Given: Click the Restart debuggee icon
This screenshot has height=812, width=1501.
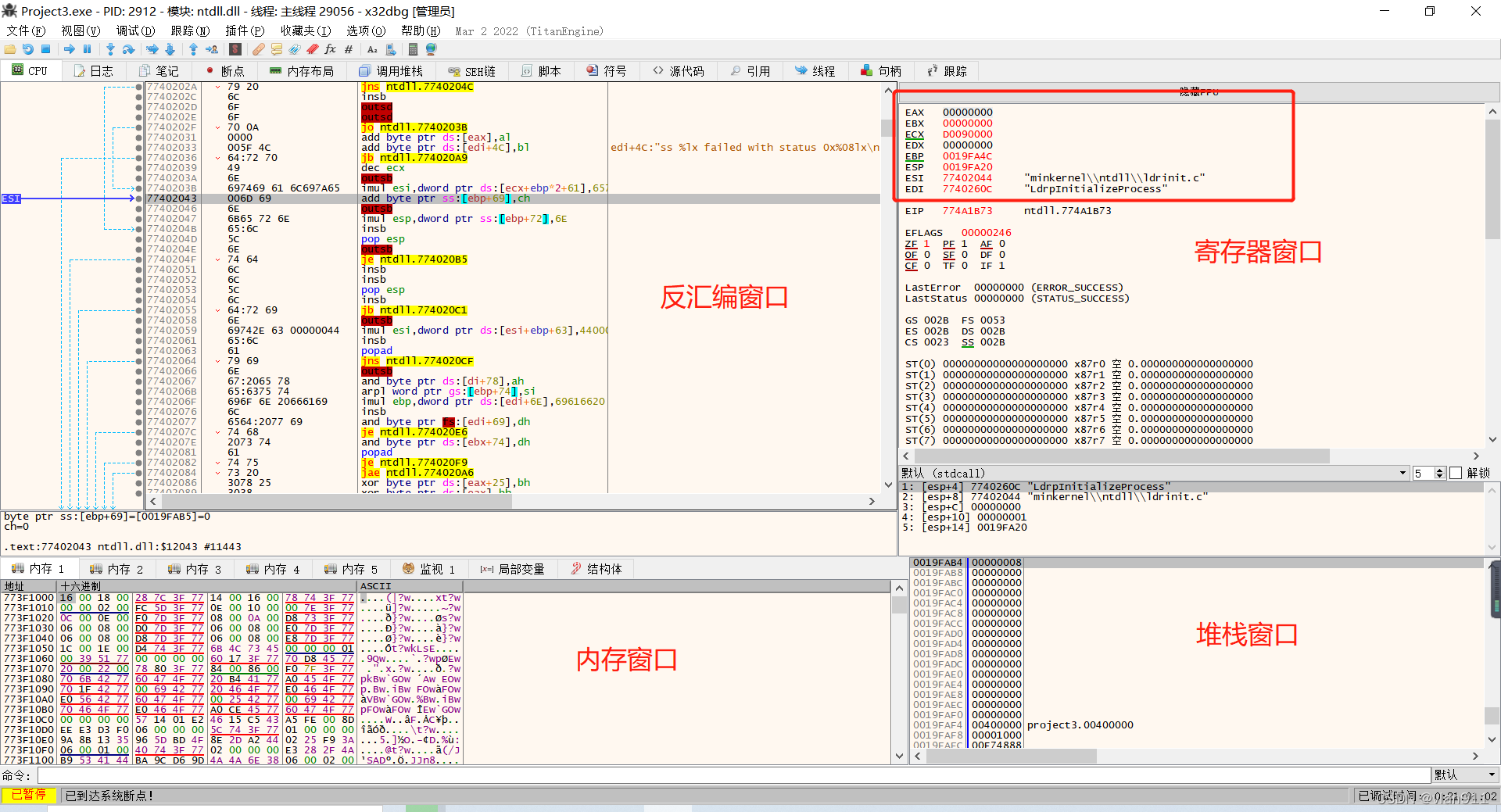Looking at the screenshot, I should [28, 49].
